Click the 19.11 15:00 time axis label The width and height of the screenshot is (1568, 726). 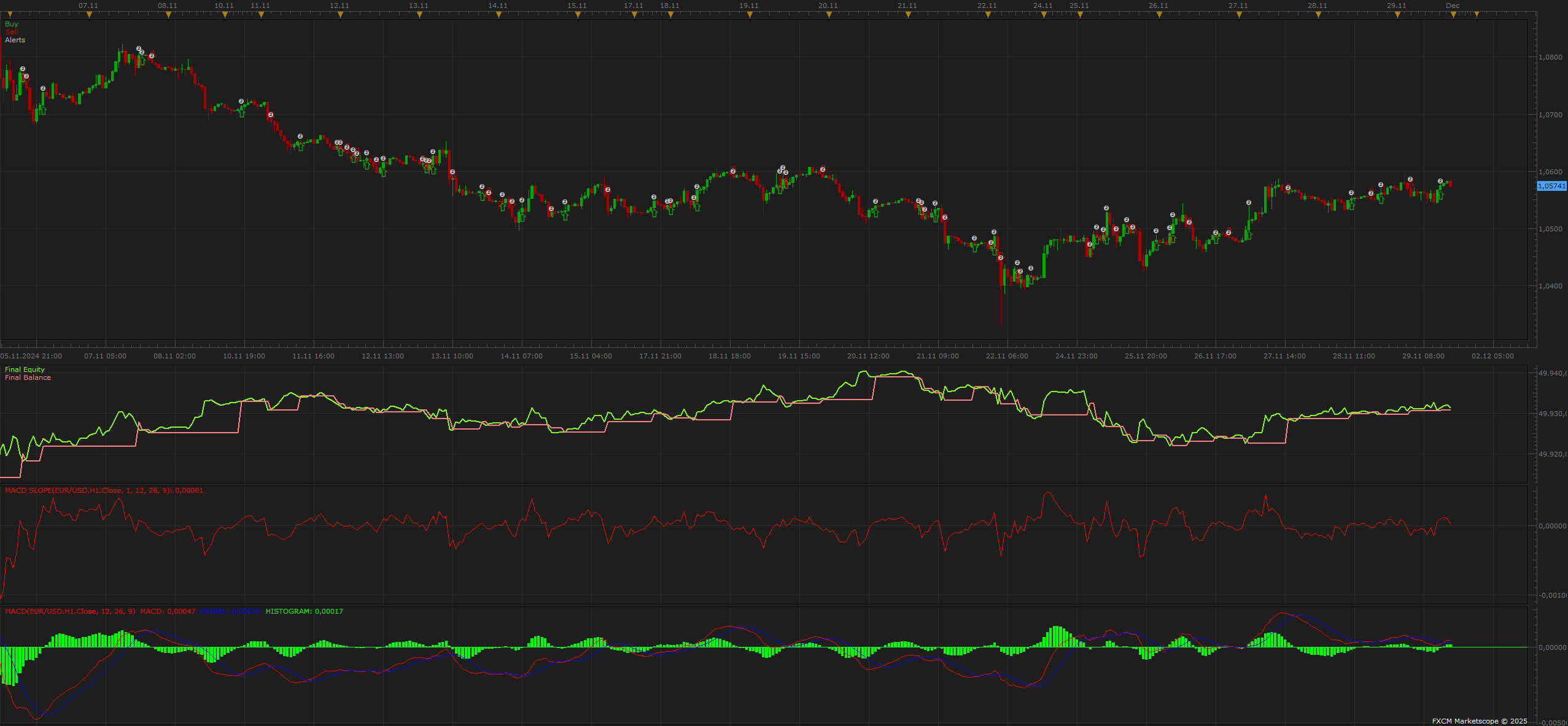(799, 356)
